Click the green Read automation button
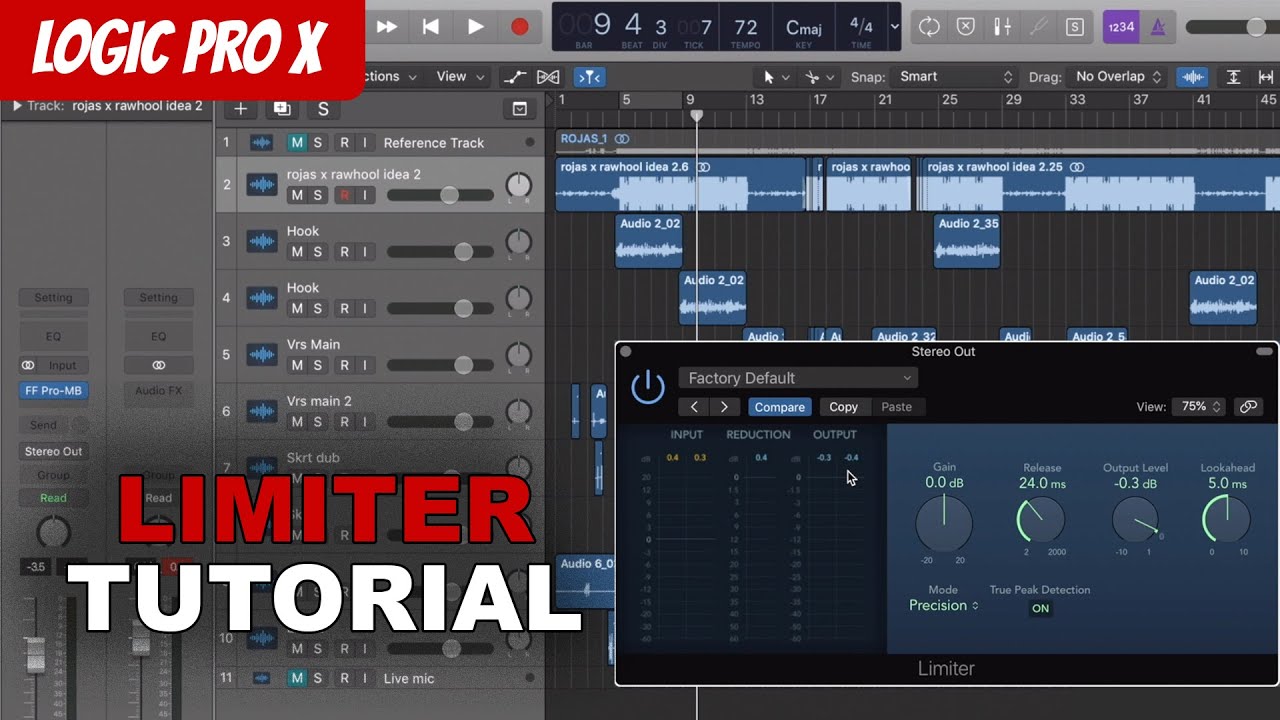This screenshot has width=1280, height=720. coord(53,498)
